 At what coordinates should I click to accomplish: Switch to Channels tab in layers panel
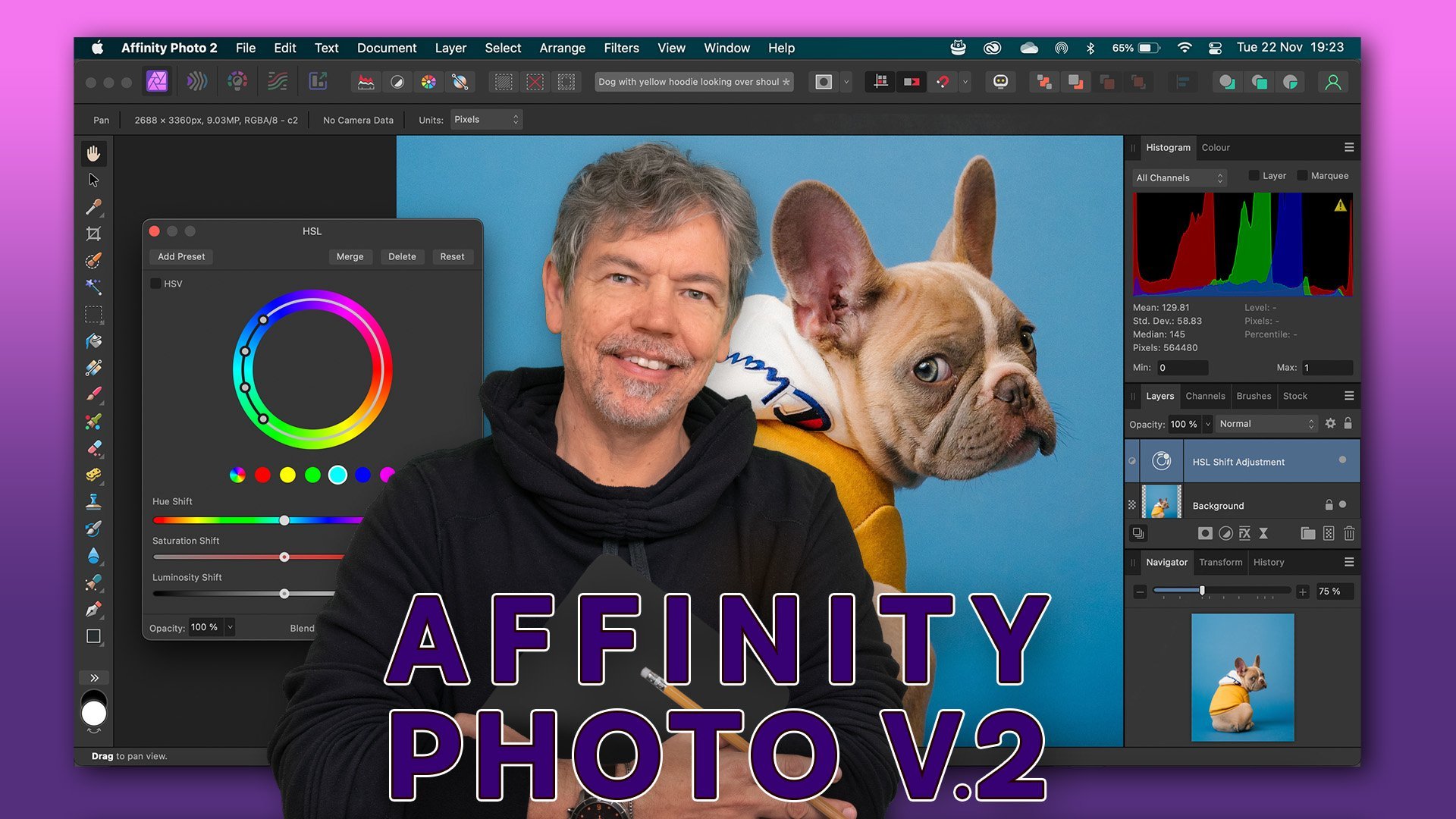tap(1204, 396)
